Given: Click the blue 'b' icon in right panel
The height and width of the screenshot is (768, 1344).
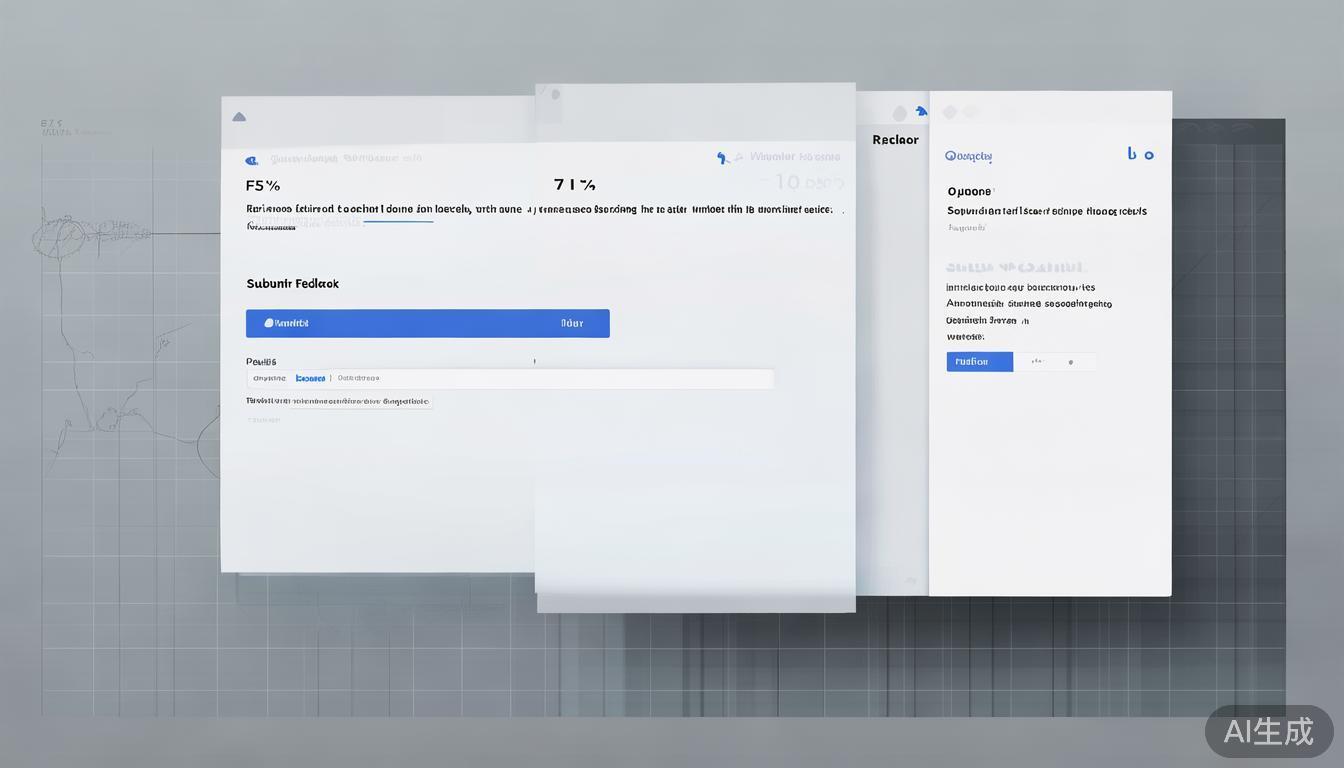Looking at the screenshot, I should pyautogui.click(x=1132, y=154).
